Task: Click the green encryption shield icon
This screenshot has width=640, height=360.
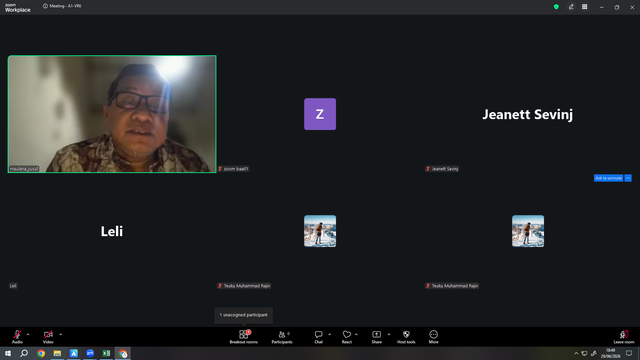Action: coord(556,7)
